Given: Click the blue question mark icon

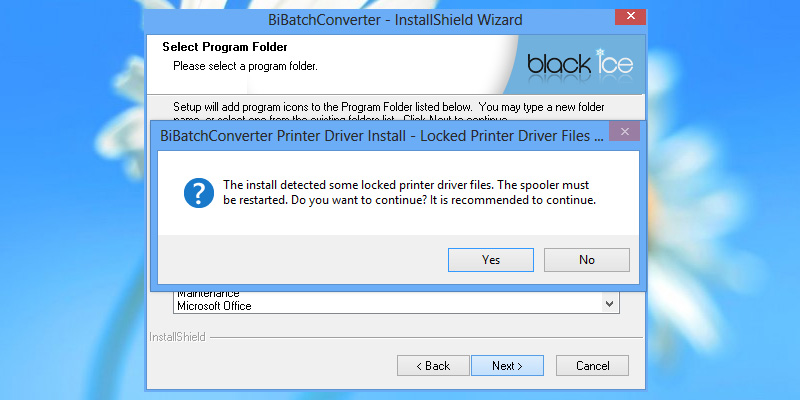Looking at the screenshot, I should (x=199, y=192).
